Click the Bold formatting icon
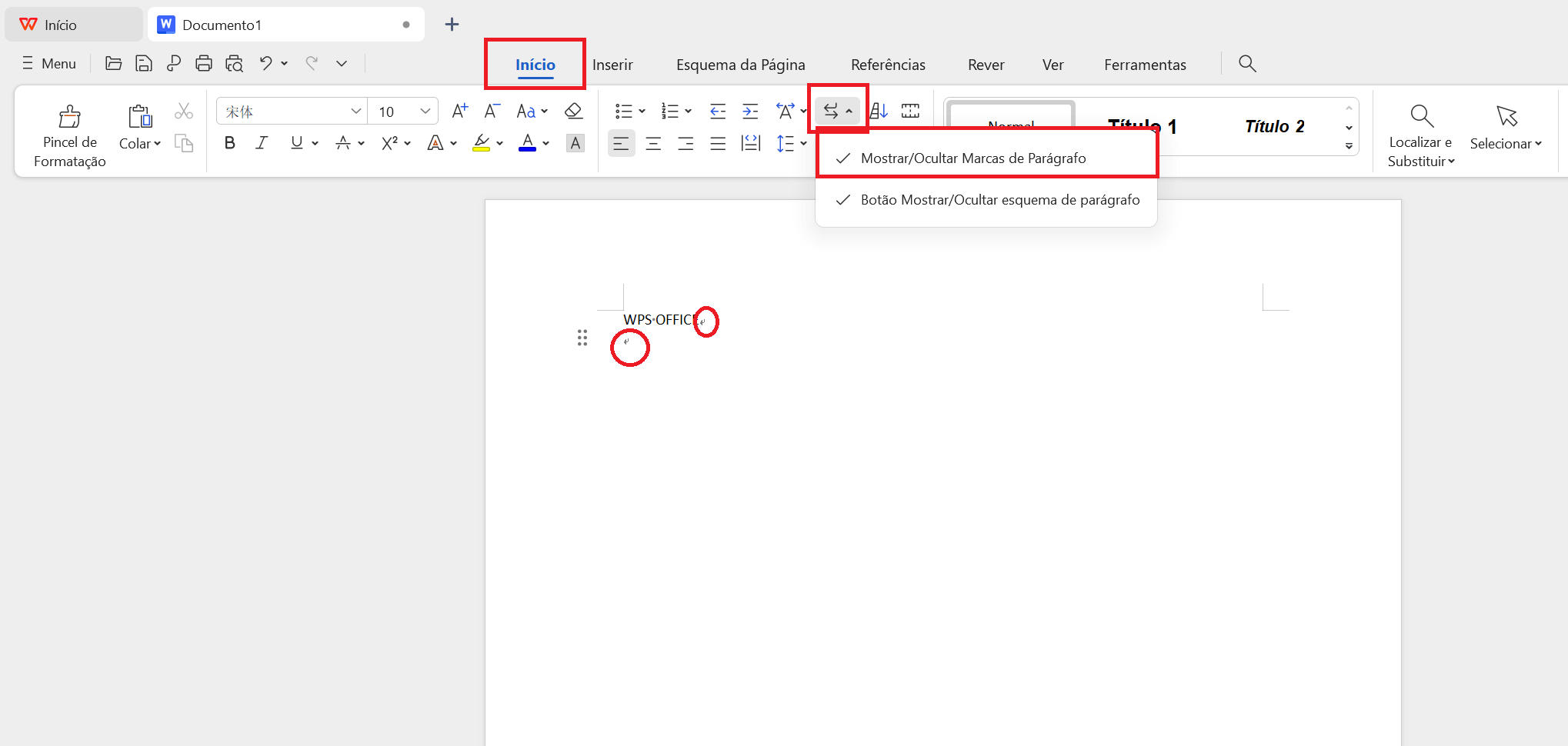This screenshot has height=746, width=1568. tap(229, 143)
